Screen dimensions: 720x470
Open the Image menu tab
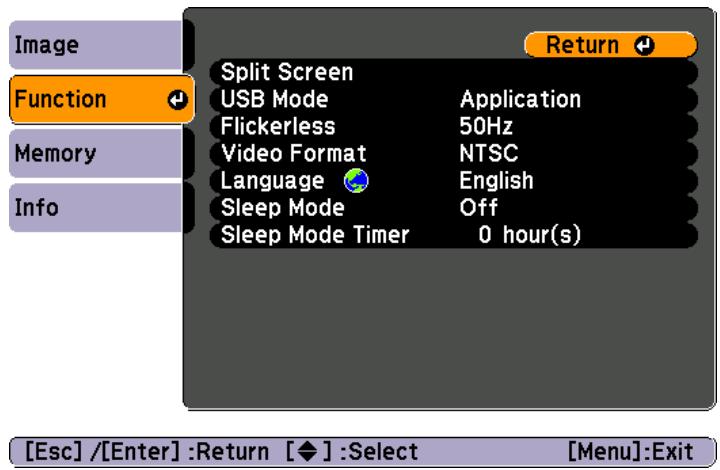(96, 45)
